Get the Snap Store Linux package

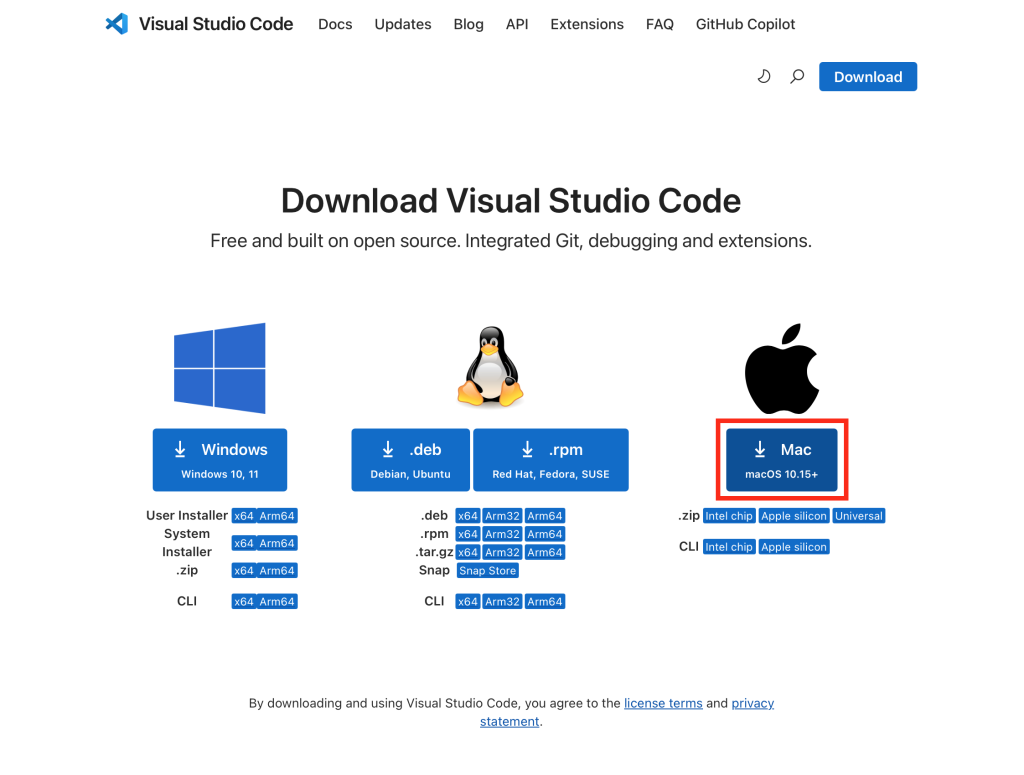coord(487,570)
